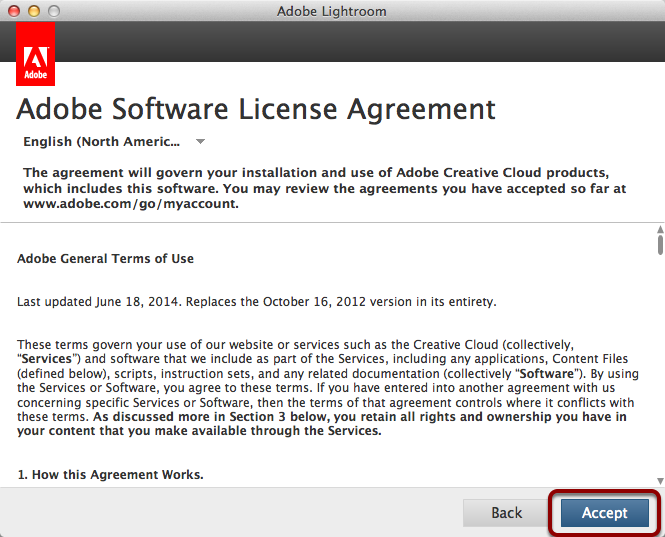This screenshot has width=665, height=537.
Task: Click the 'Last updated June 18, 2014' line
Action: tap(257, 302)
